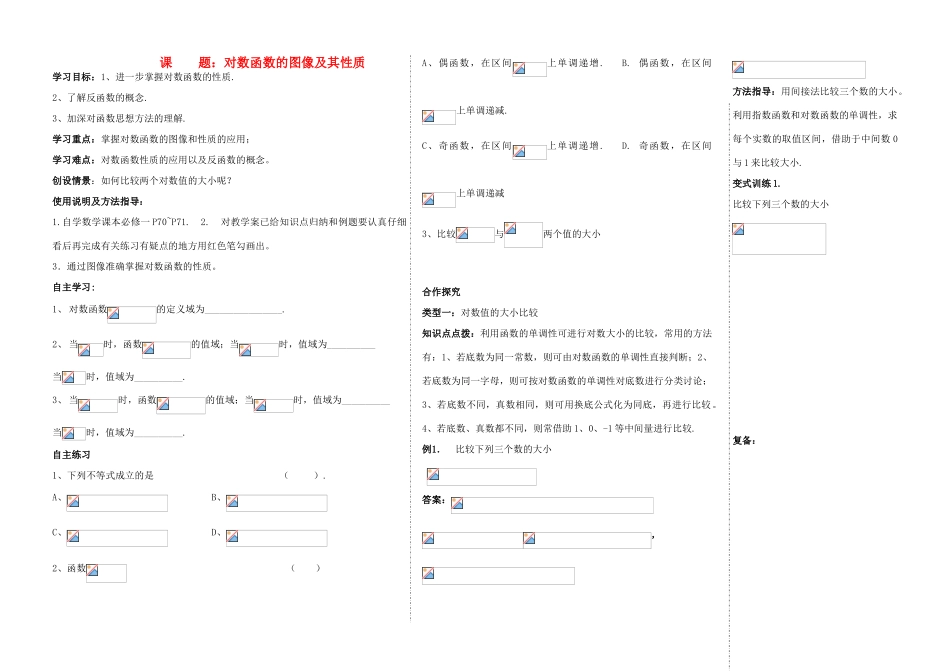Click the "知识点点拨:" label
Screen dimensions: 950x671
tap(450, 333)
